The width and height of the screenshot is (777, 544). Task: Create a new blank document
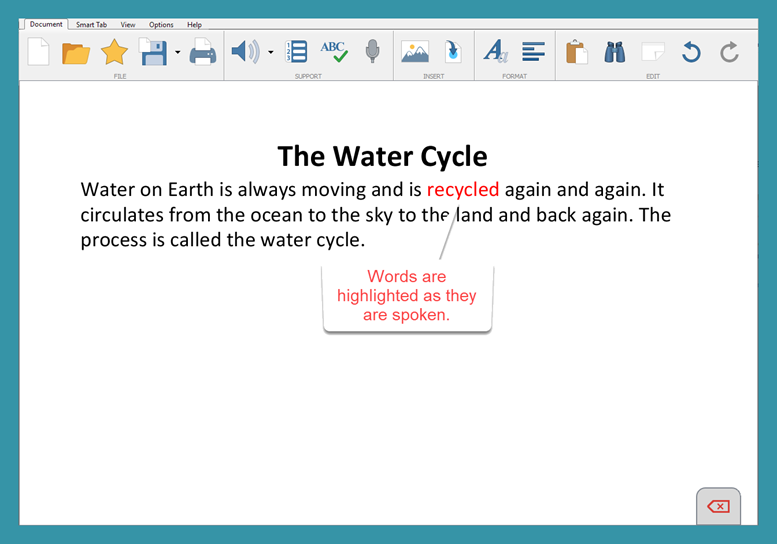click(x=38, y=51)
